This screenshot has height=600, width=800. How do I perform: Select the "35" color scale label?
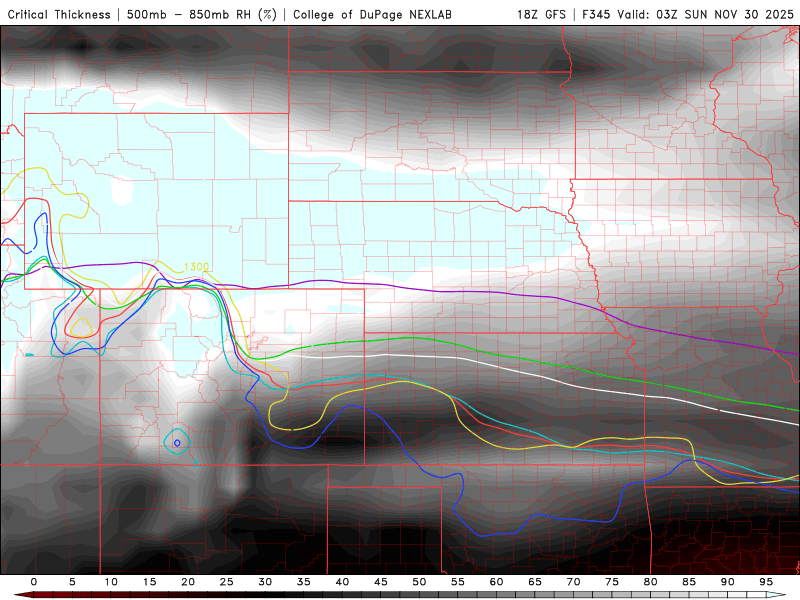tap(304, 582)
